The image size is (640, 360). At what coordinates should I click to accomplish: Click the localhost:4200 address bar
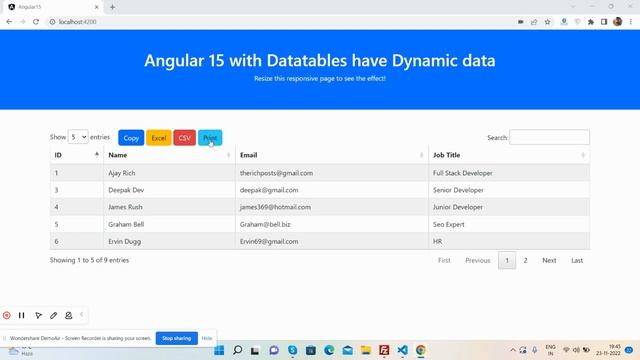point(282,22)
